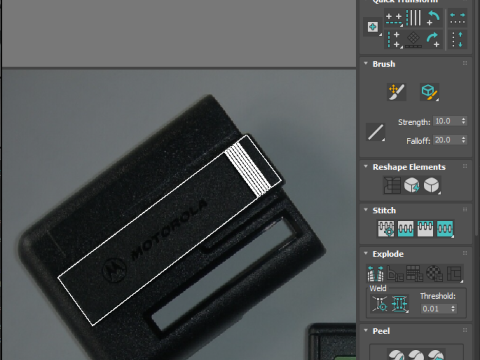Activate the Target Weld tool
480x360 pixels.
click(x=380, y=304)
